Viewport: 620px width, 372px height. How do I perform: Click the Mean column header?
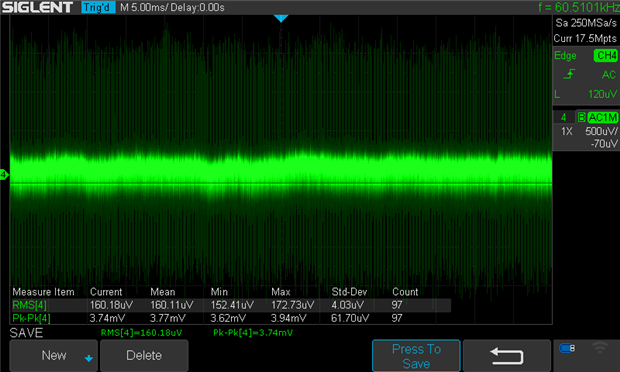163,292
